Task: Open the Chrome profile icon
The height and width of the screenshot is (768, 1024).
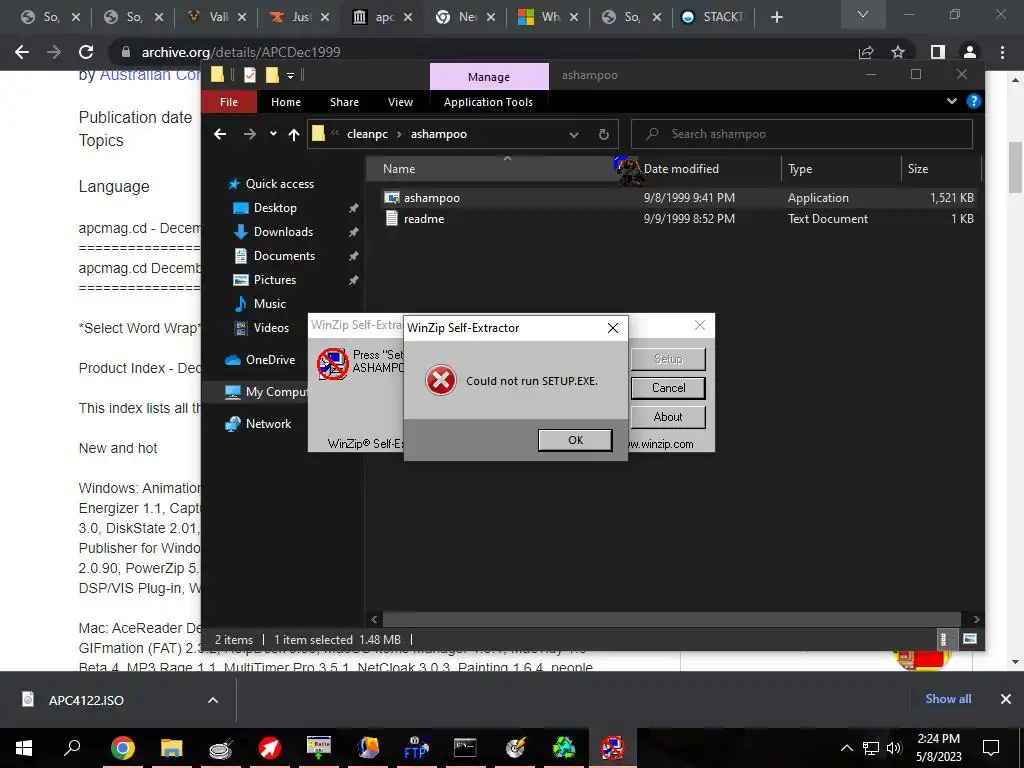Action: click(970, 52)
